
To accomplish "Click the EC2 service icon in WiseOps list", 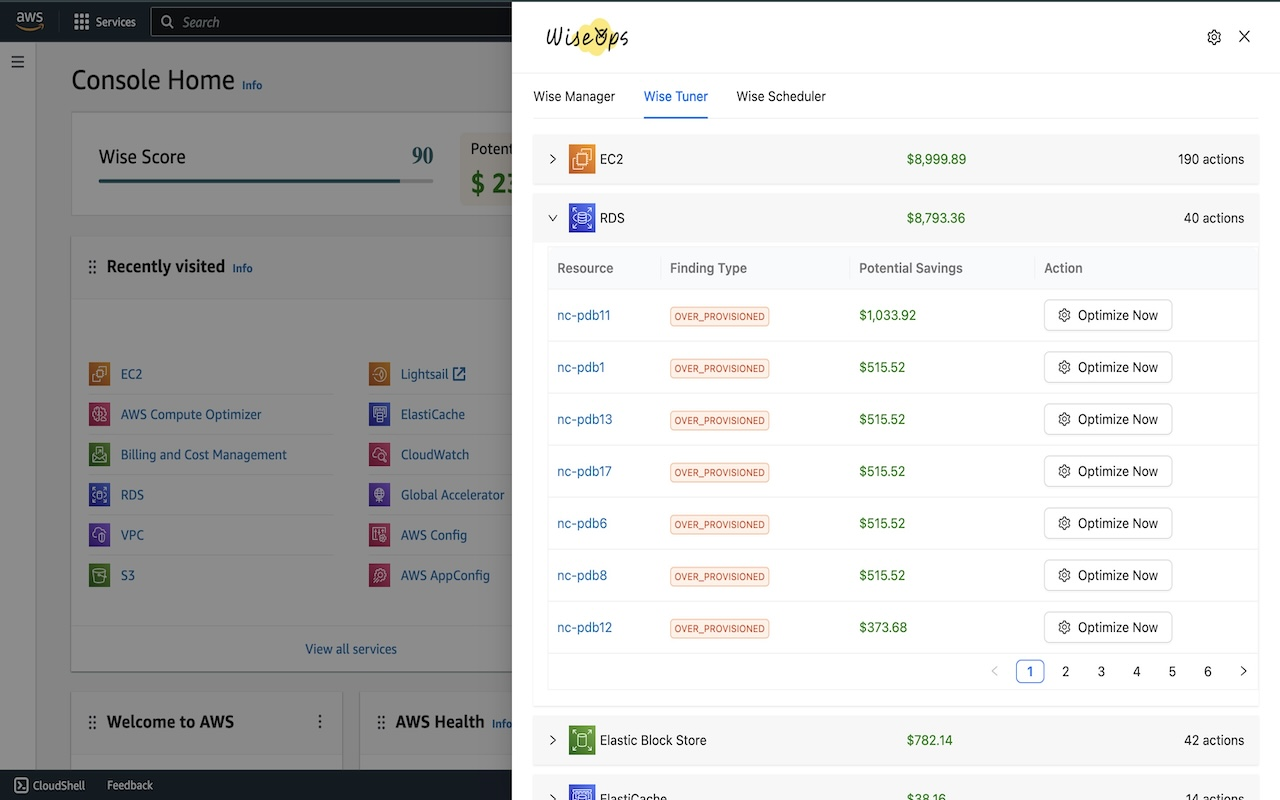I will 582,159.
